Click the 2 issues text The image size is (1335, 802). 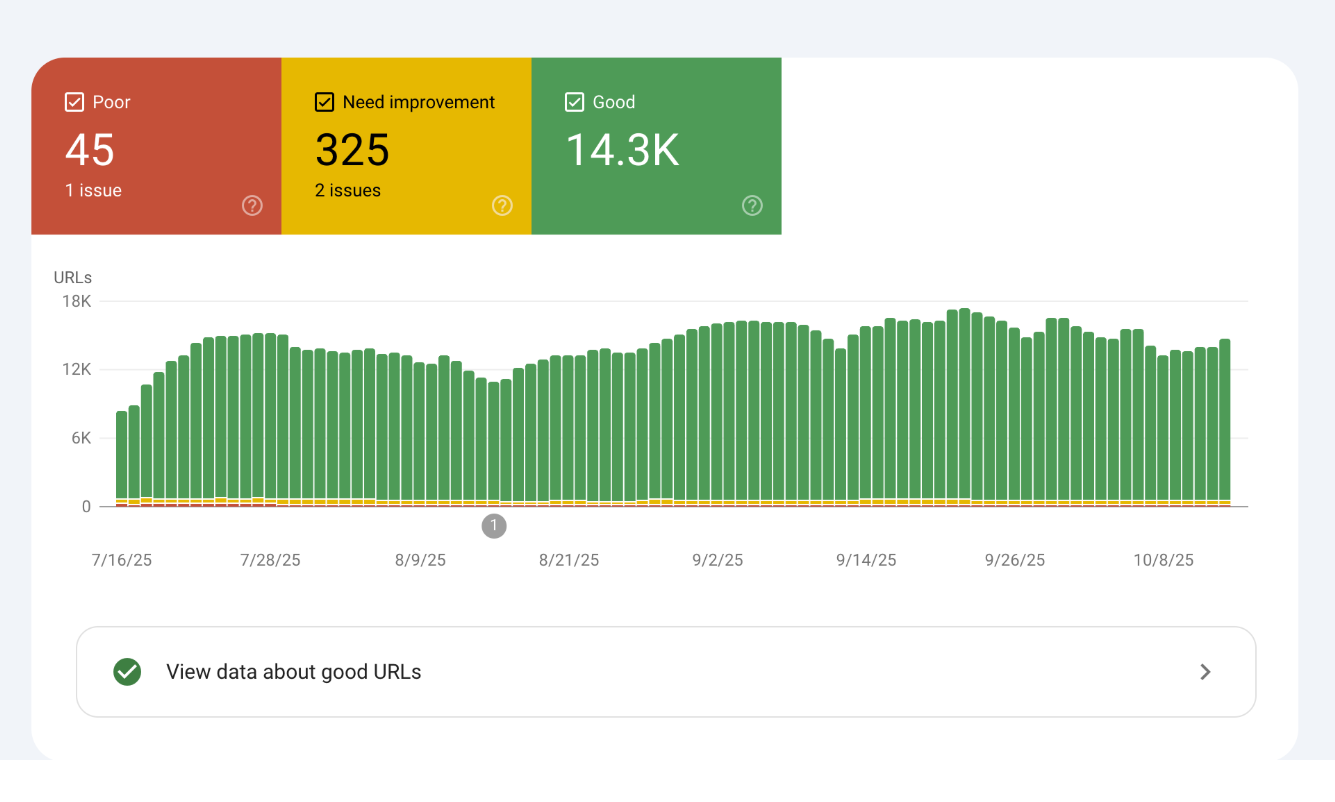pyautogui.click(x=348, y=190)
